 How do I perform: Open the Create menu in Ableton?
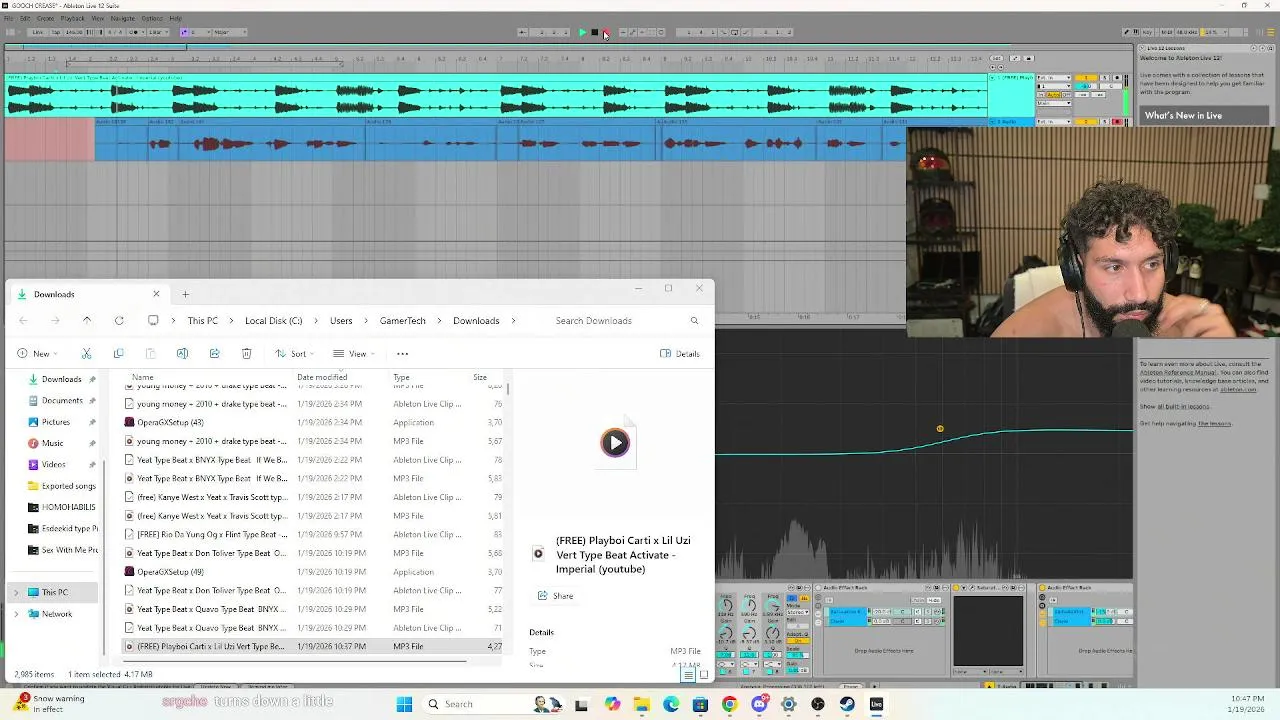(x=45, y=18)
